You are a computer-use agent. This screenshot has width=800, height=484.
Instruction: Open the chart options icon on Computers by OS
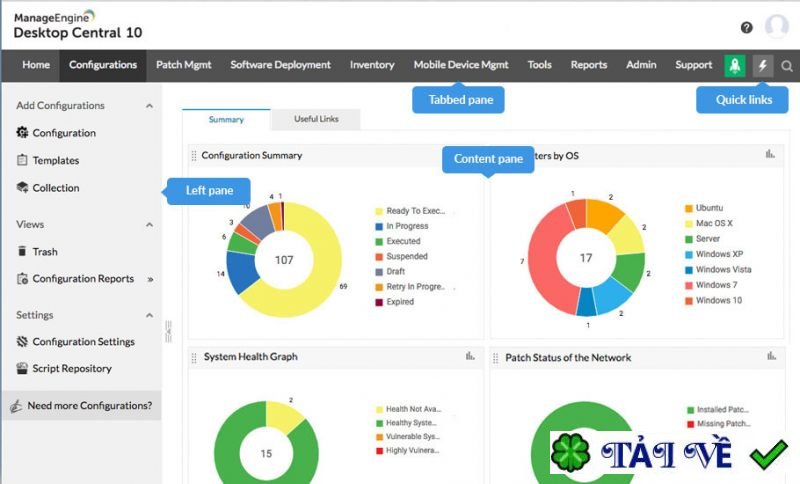(x=770, y=154)
